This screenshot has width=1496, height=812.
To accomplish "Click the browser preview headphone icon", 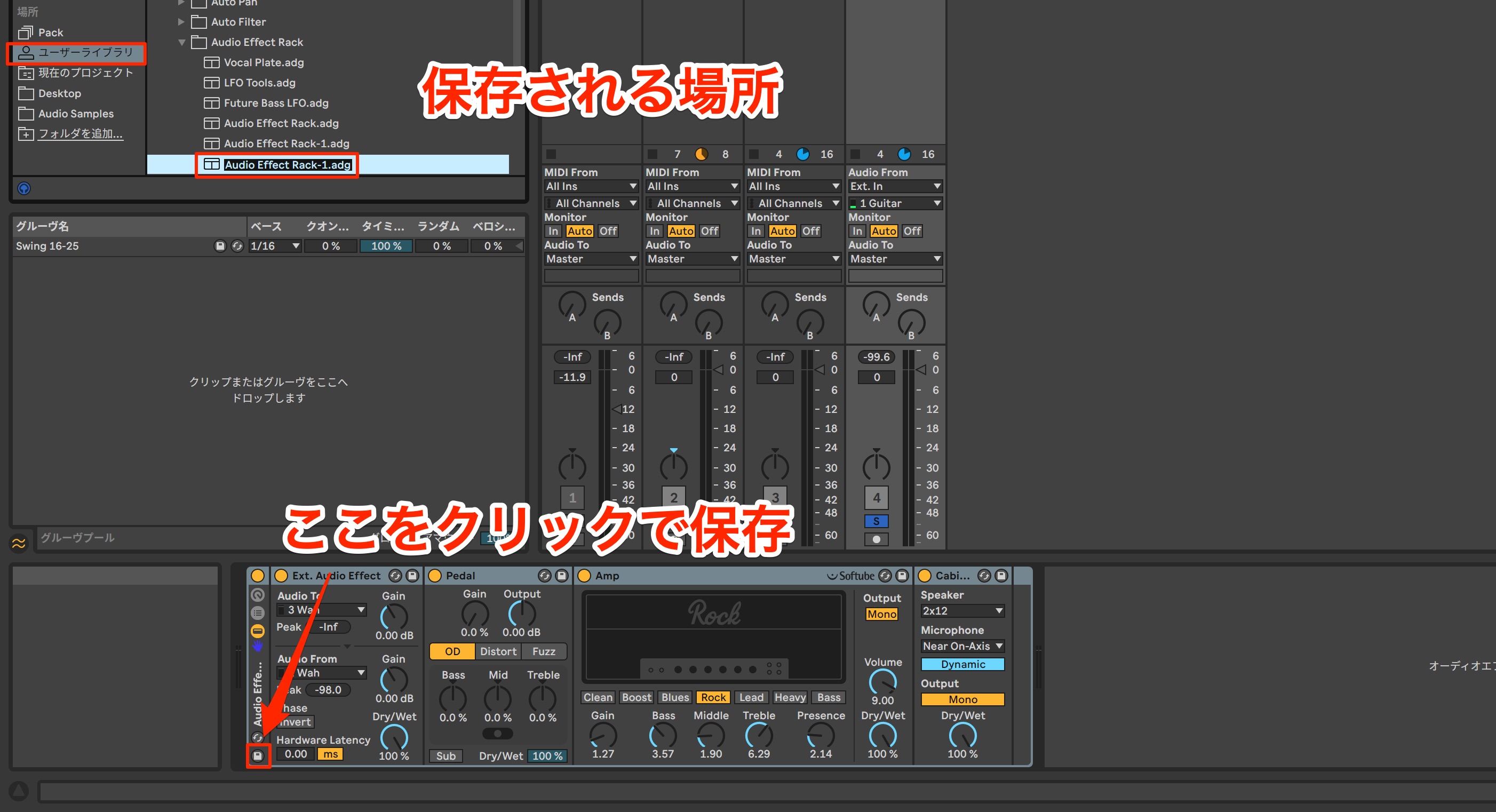I will tap(24, 188).
